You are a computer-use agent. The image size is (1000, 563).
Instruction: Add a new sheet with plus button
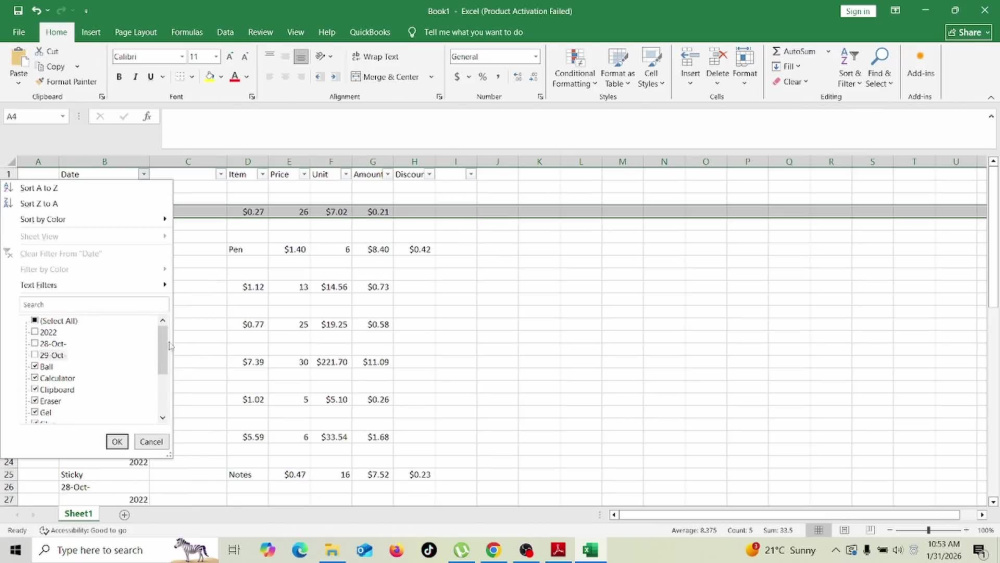coord(124,515)
